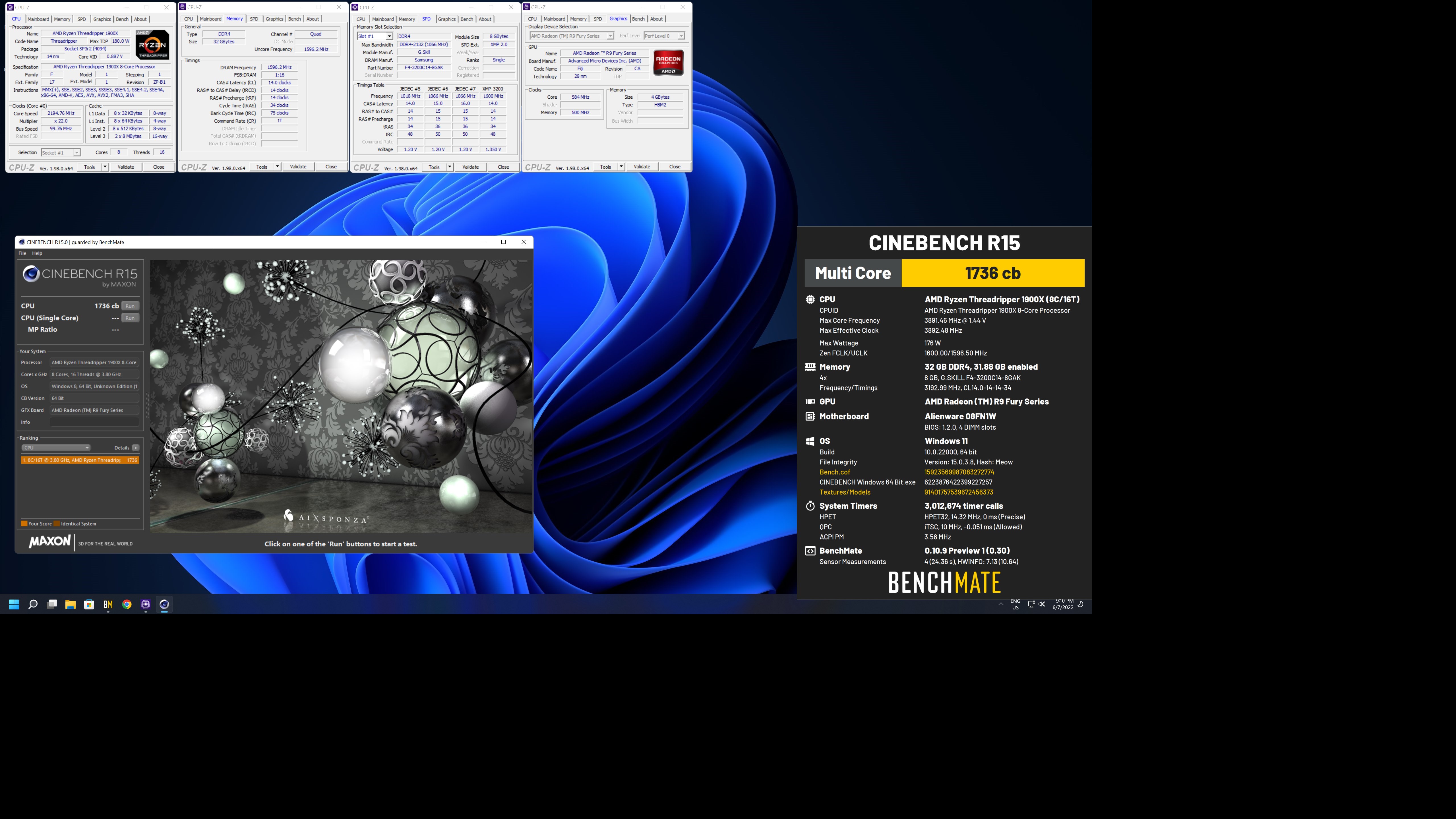This screenshot has width=1456, height=819.
Task: Click the Ryzen Threadripper logo in CPU-Z
Action: (152, 45)
